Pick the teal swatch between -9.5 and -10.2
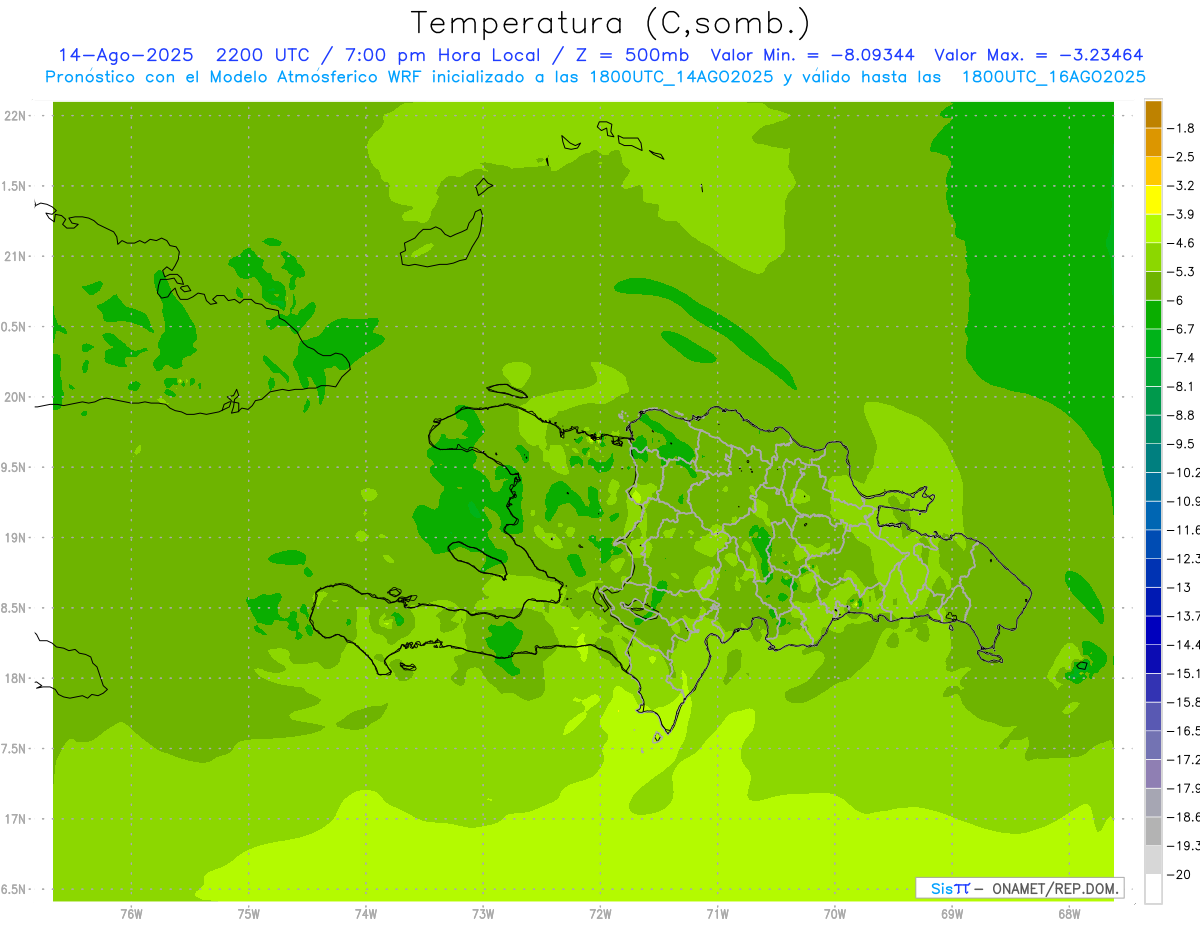This screenshot has width=1200, height=927. [x=1153, y=458]
